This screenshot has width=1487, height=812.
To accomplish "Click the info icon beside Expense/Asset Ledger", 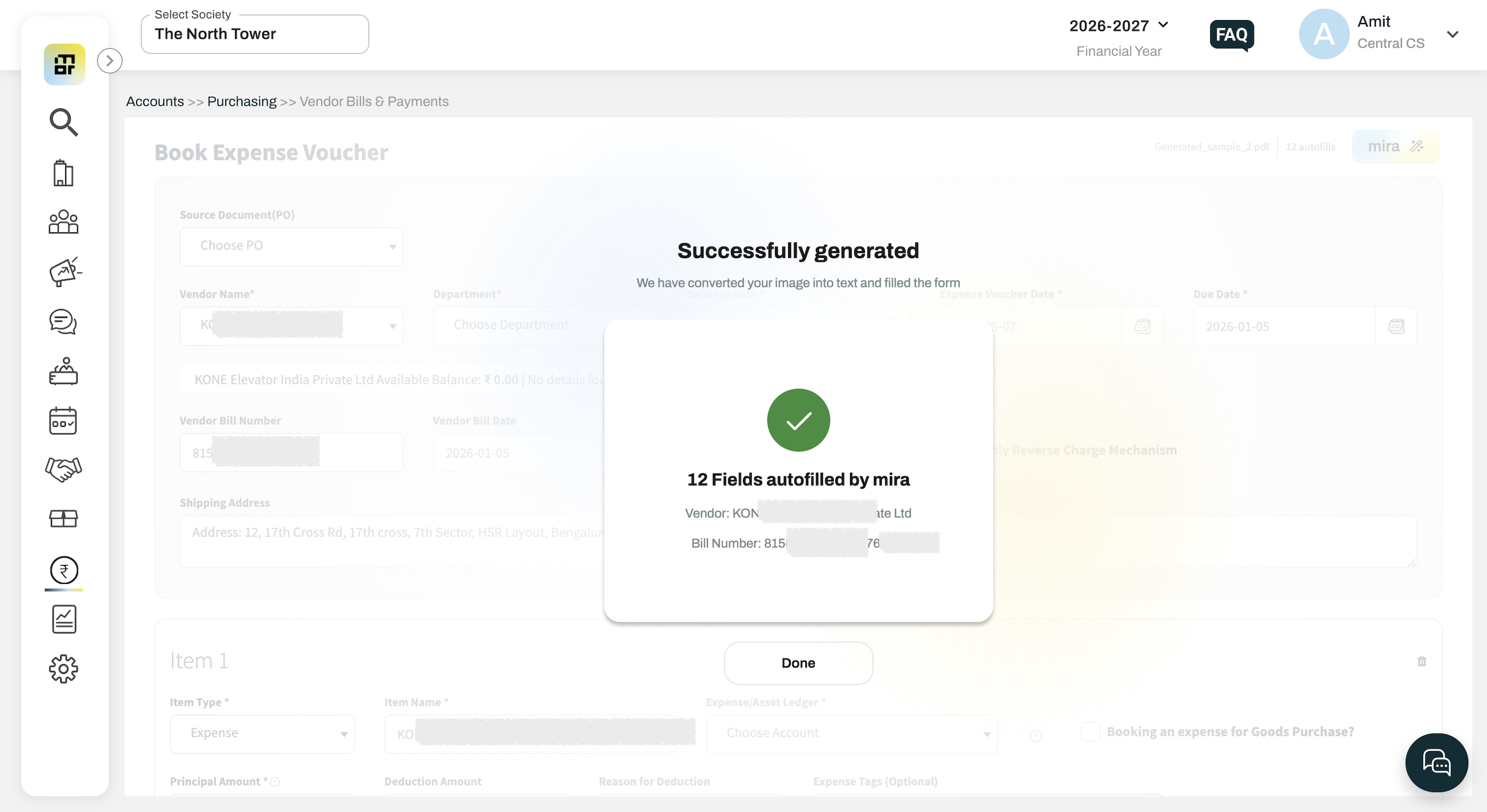I will [x=1036, y=736].
